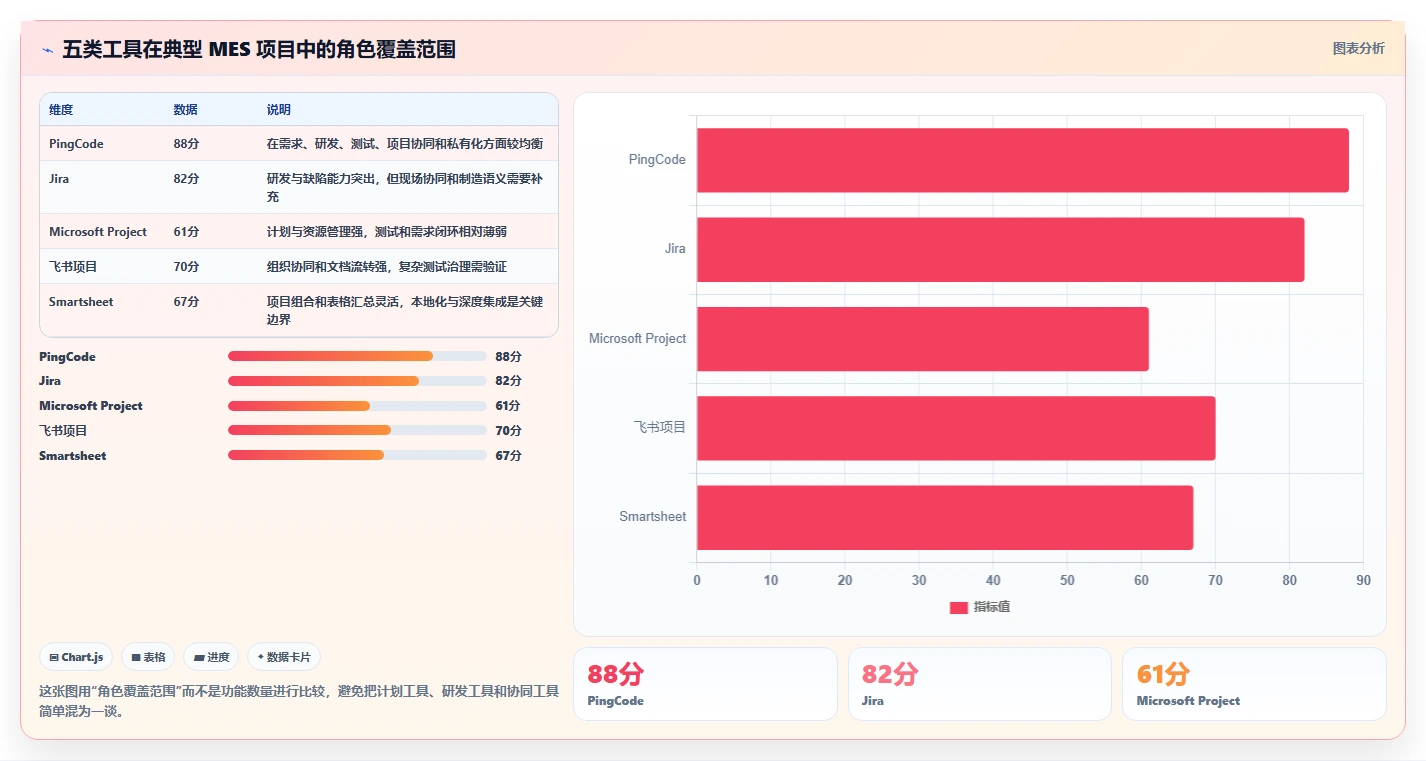Image resolution: width=1426 pixels, height=761 pixels.
Task: Click the description starting 在需求、研发、测试
Action: (x=405, y=144)
